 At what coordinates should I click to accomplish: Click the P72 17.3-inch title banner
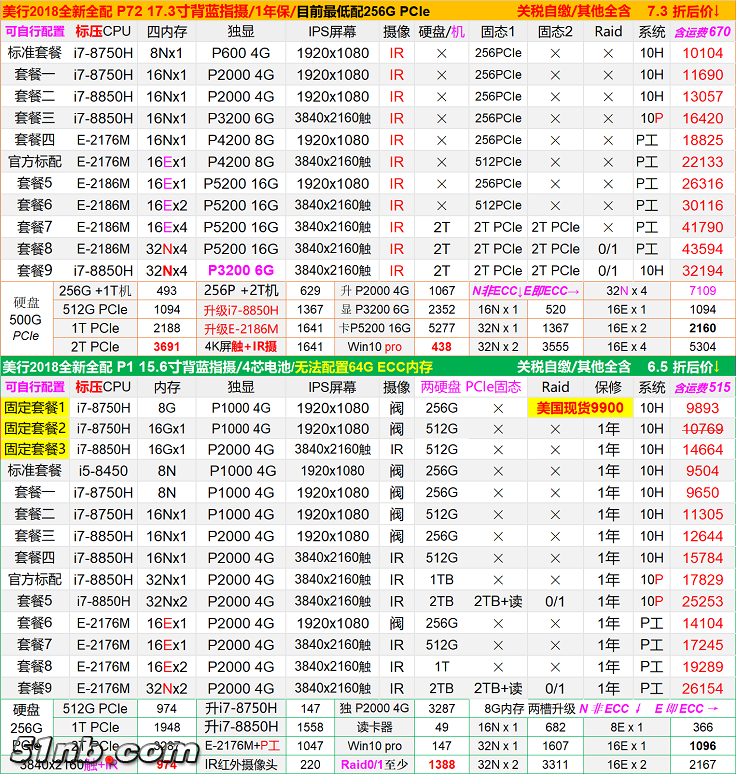click(x=250, y=10)
